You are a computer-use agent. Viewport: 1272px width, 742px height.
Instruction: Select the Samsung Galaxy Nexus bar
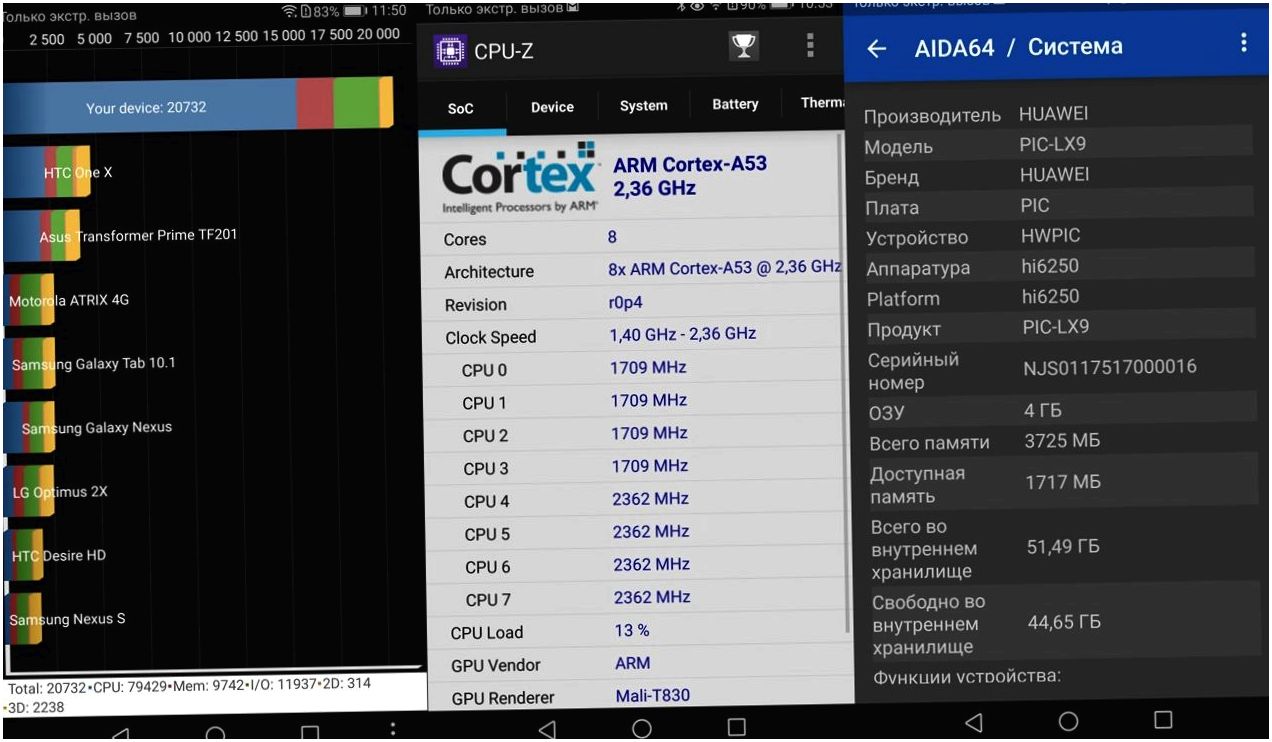29,428
